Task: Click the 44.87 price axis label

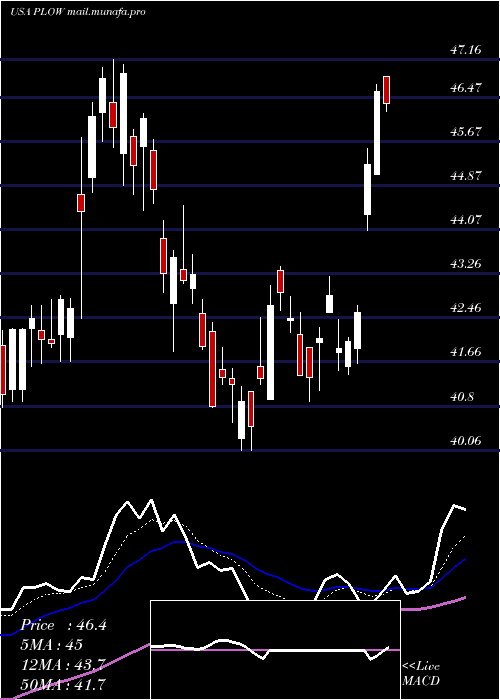Action: [x=466, y=175]
